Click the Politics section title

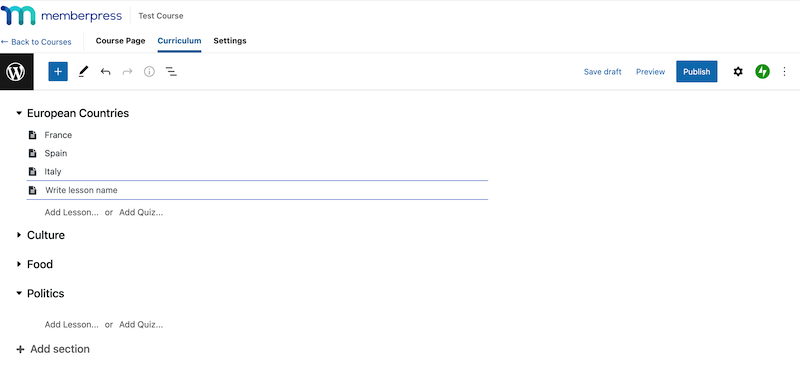click(x=45, y=293)
